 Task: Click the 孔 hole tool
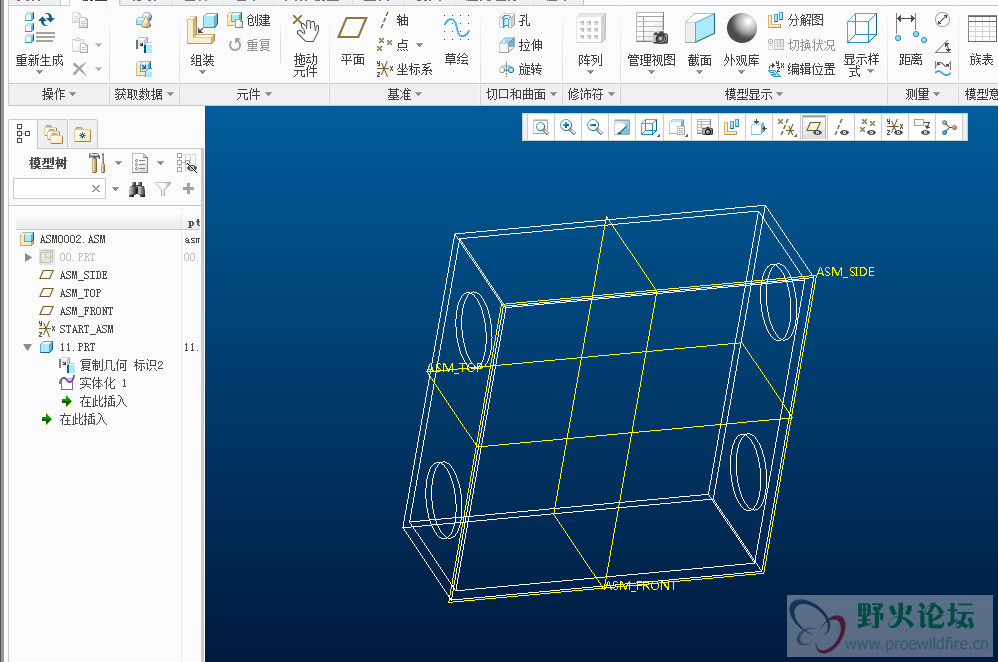point(515,20)
